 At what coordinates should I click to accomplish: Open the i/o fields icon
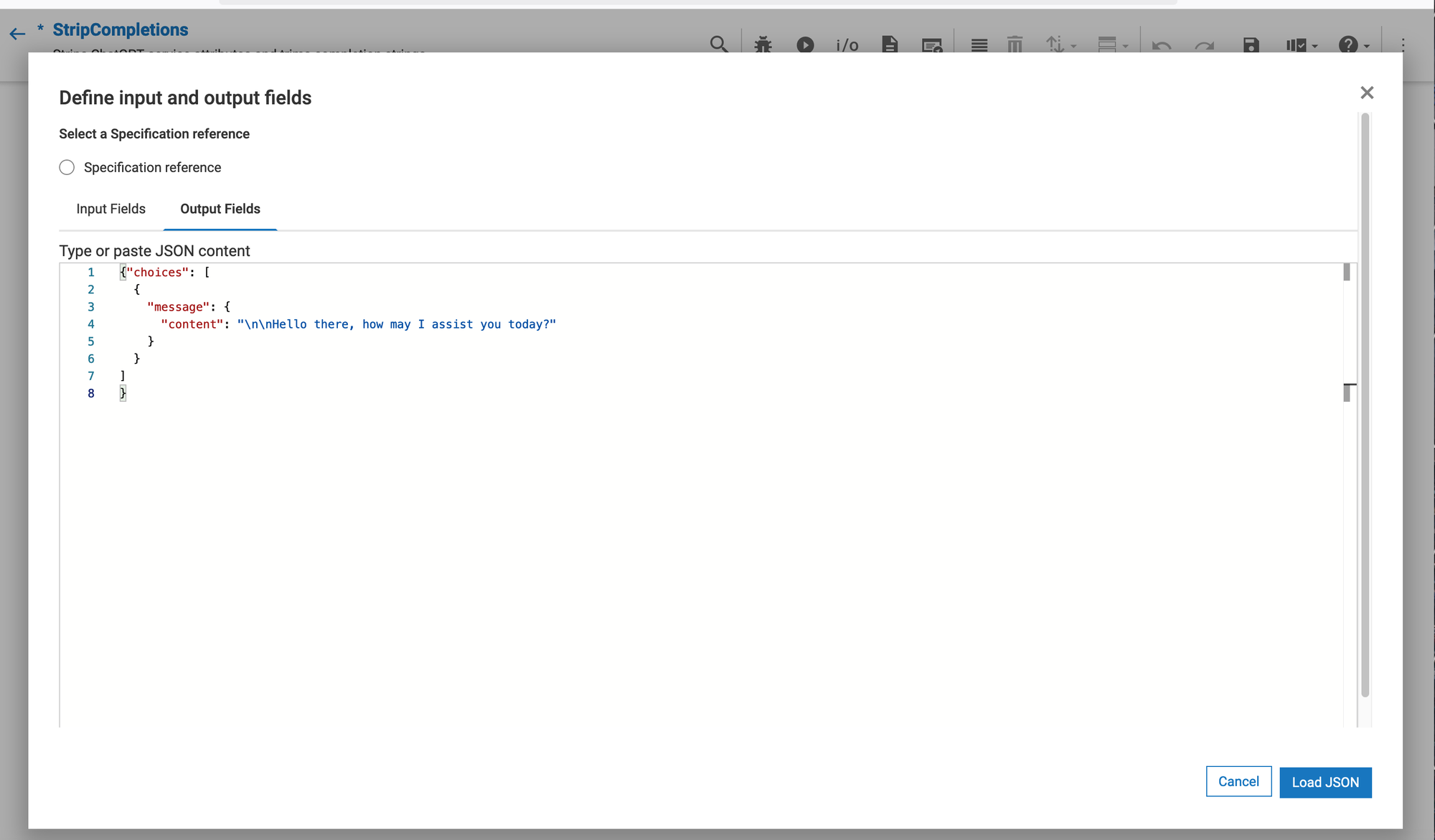click(x=847, y=45)
